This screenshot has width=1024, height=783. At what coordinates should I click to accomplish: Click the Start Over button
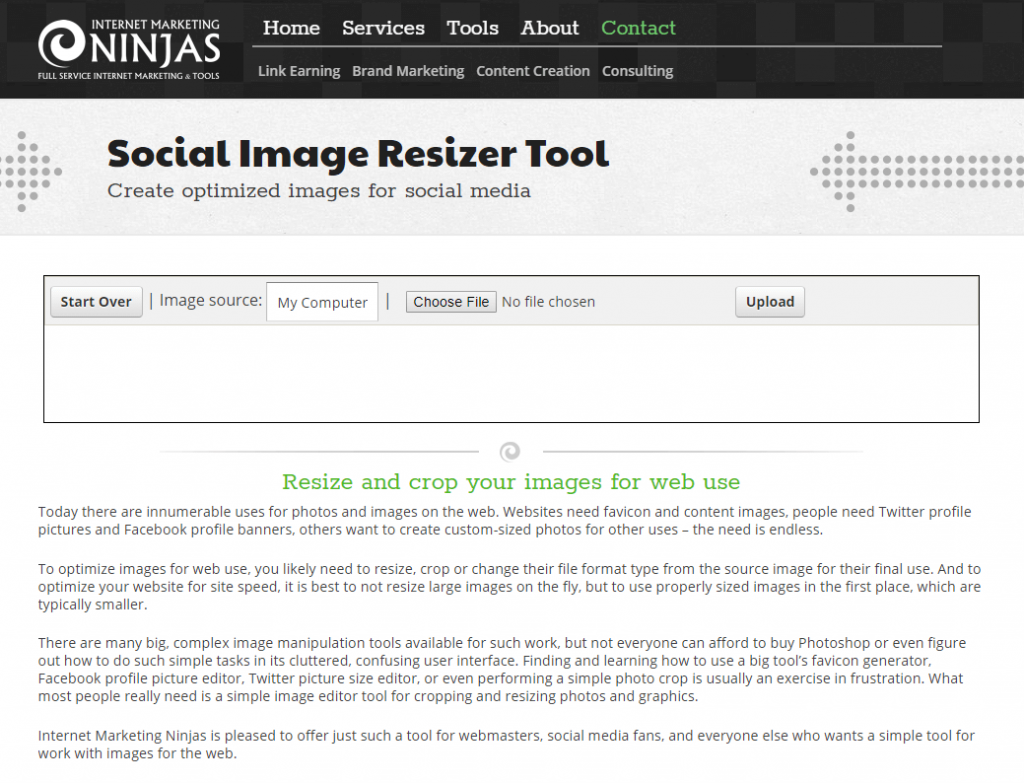tap(96, 302)
